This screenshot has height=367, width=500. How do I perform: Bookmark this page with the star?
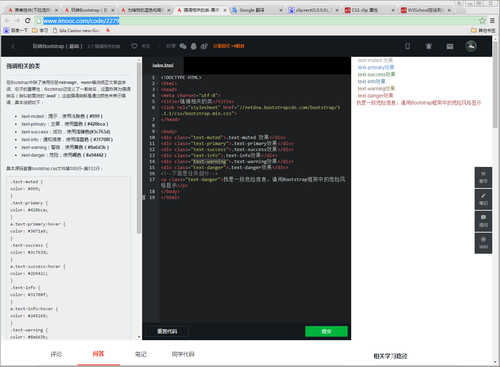tap(482, 21)
